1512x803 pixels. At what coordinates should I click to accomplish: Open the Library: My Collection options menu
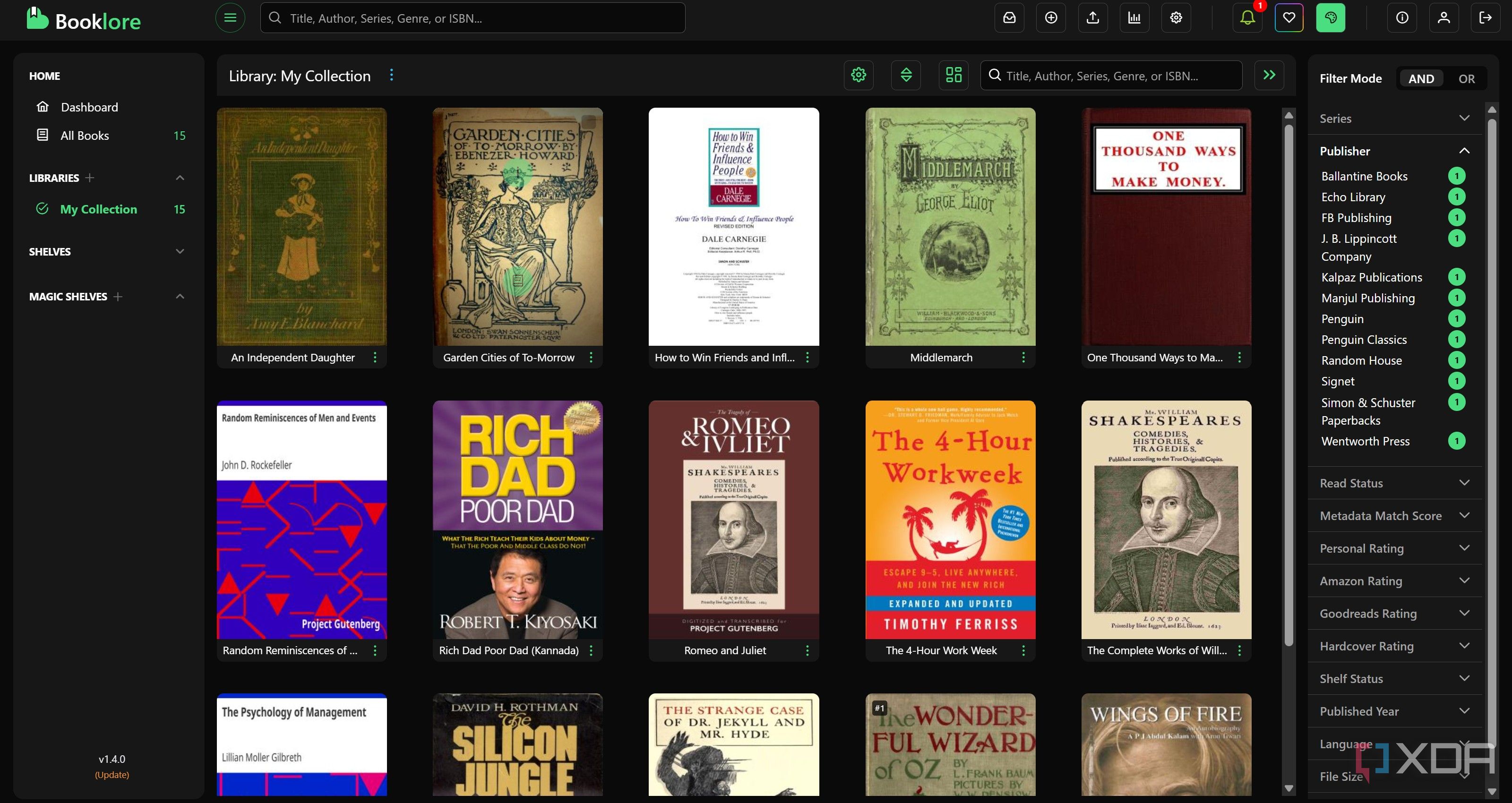point(392,75)
